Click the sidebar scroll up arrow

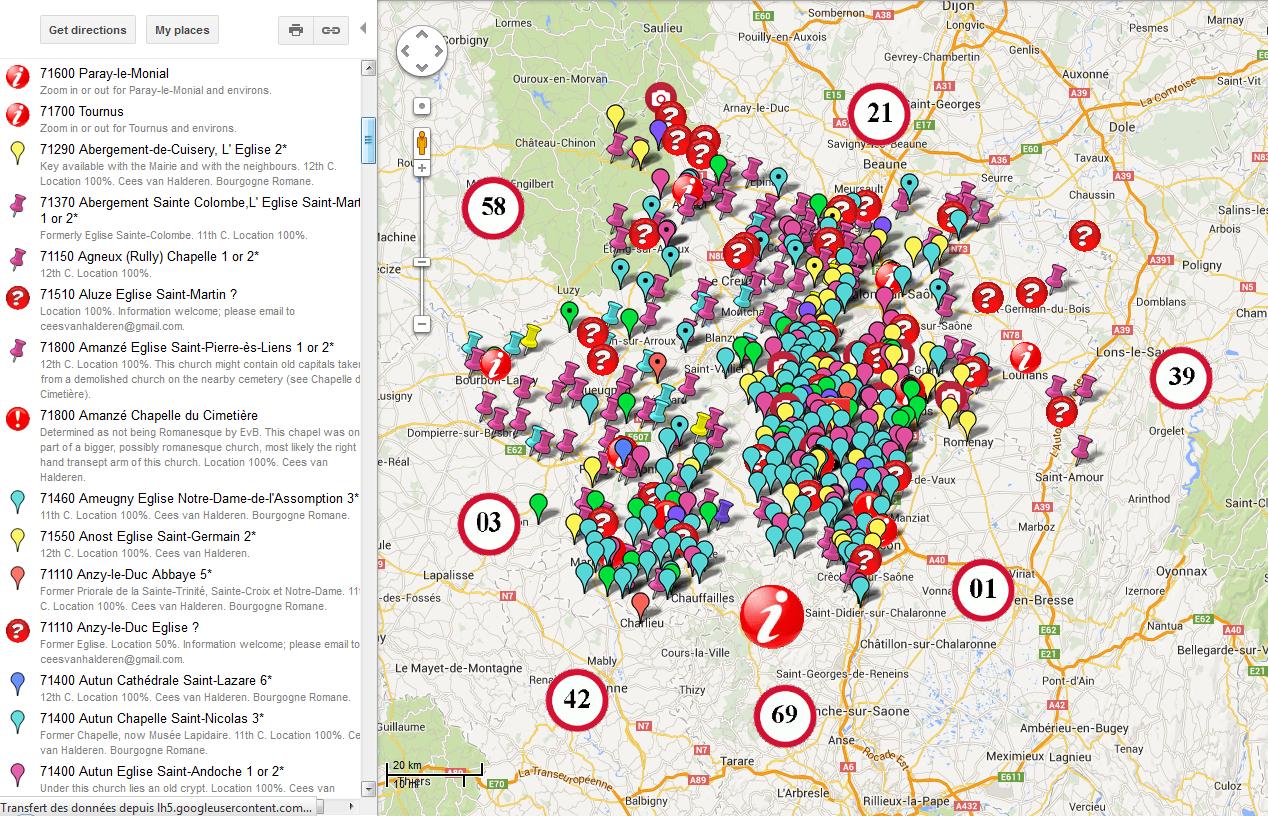point(368,67)
